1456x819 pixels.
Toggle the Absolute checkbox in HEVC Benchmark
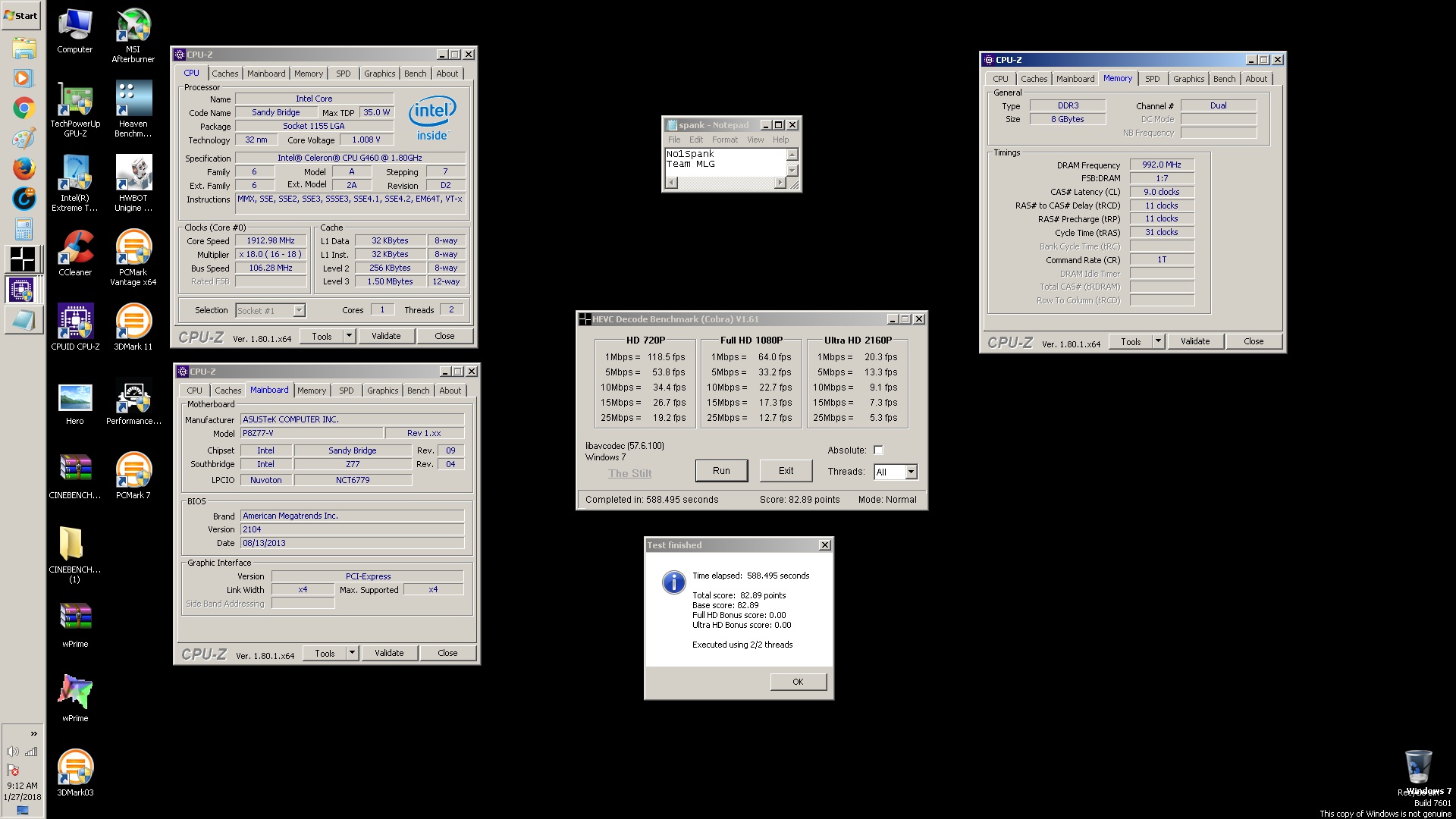pos(878,450)
